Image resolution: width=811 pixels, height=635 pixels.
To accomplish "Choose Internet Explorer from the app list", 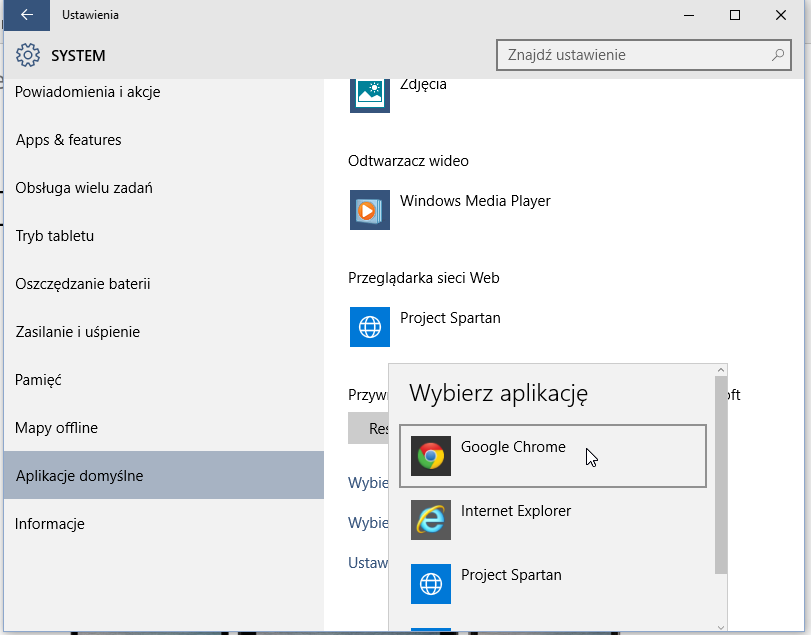I will point(553,520).
